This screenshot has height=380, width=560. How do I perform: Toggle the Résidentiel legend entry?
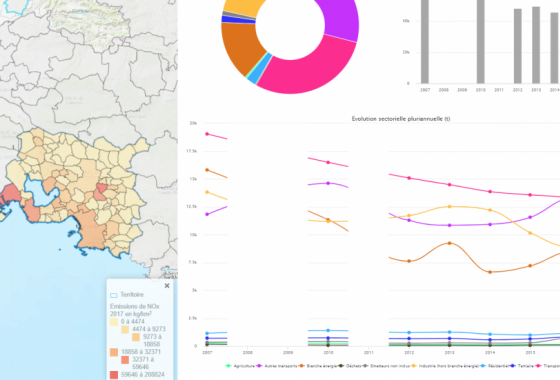pos(494,366)
